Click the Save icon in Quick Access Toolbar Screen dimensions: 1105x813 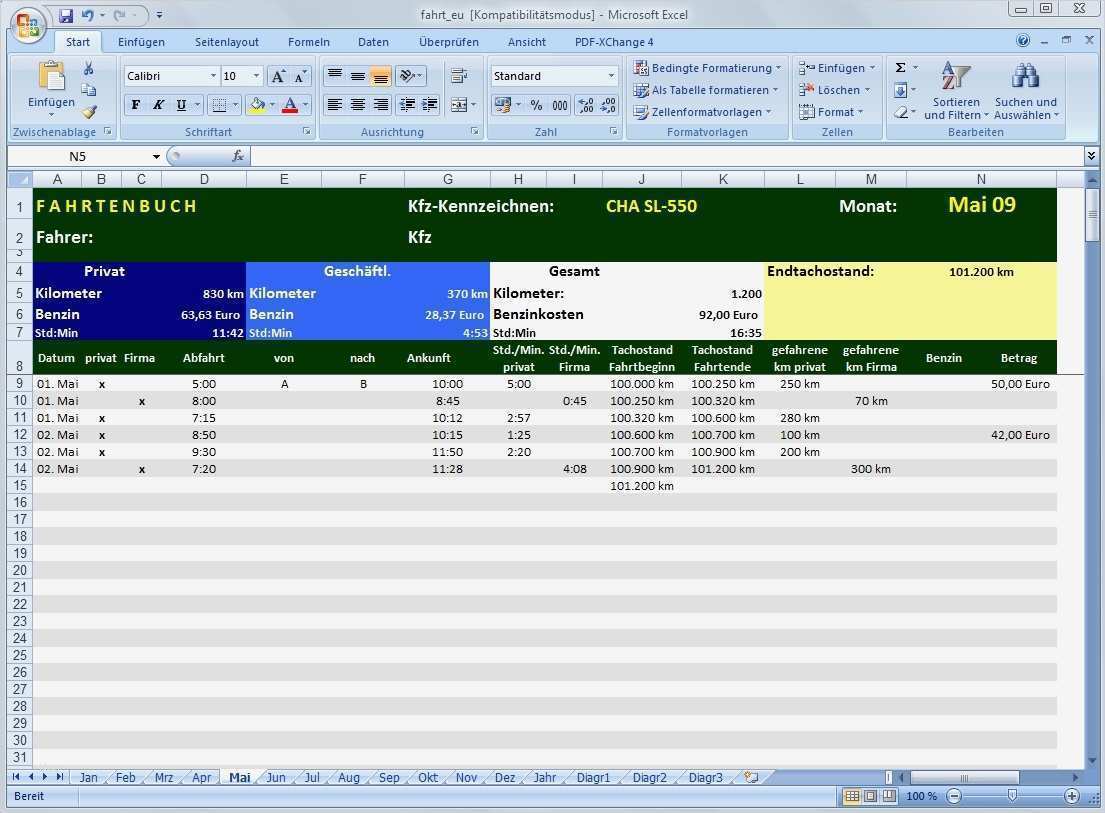pos(66,13)
